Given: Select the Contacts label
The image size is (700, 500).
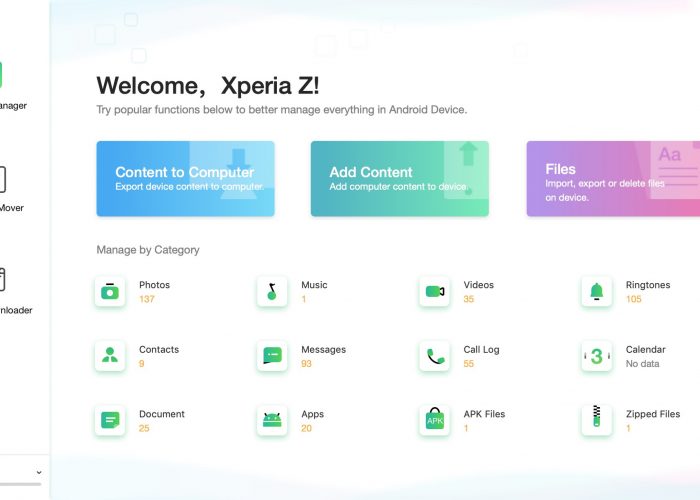Looking at the screenshot, I should (159, 350).
